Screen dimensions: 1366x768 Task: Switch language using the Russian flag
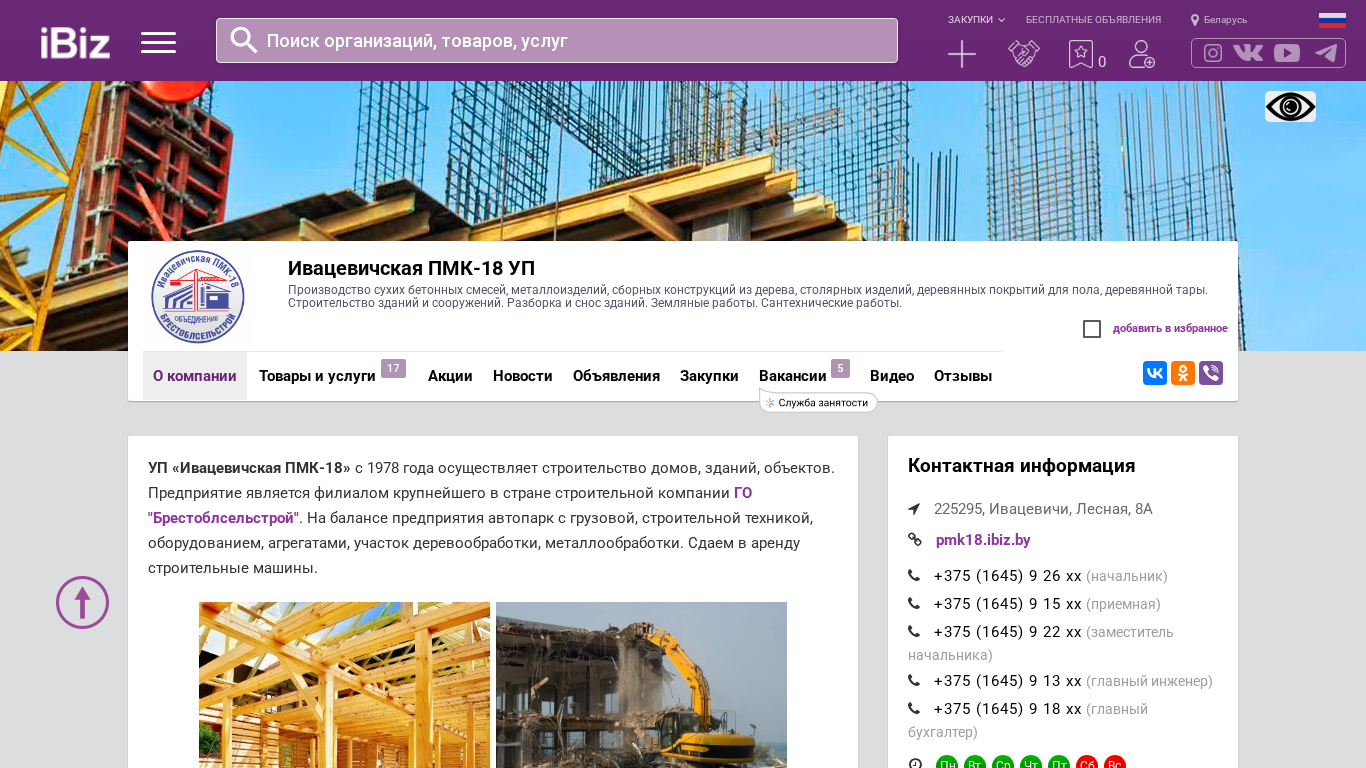point(1332,20)
